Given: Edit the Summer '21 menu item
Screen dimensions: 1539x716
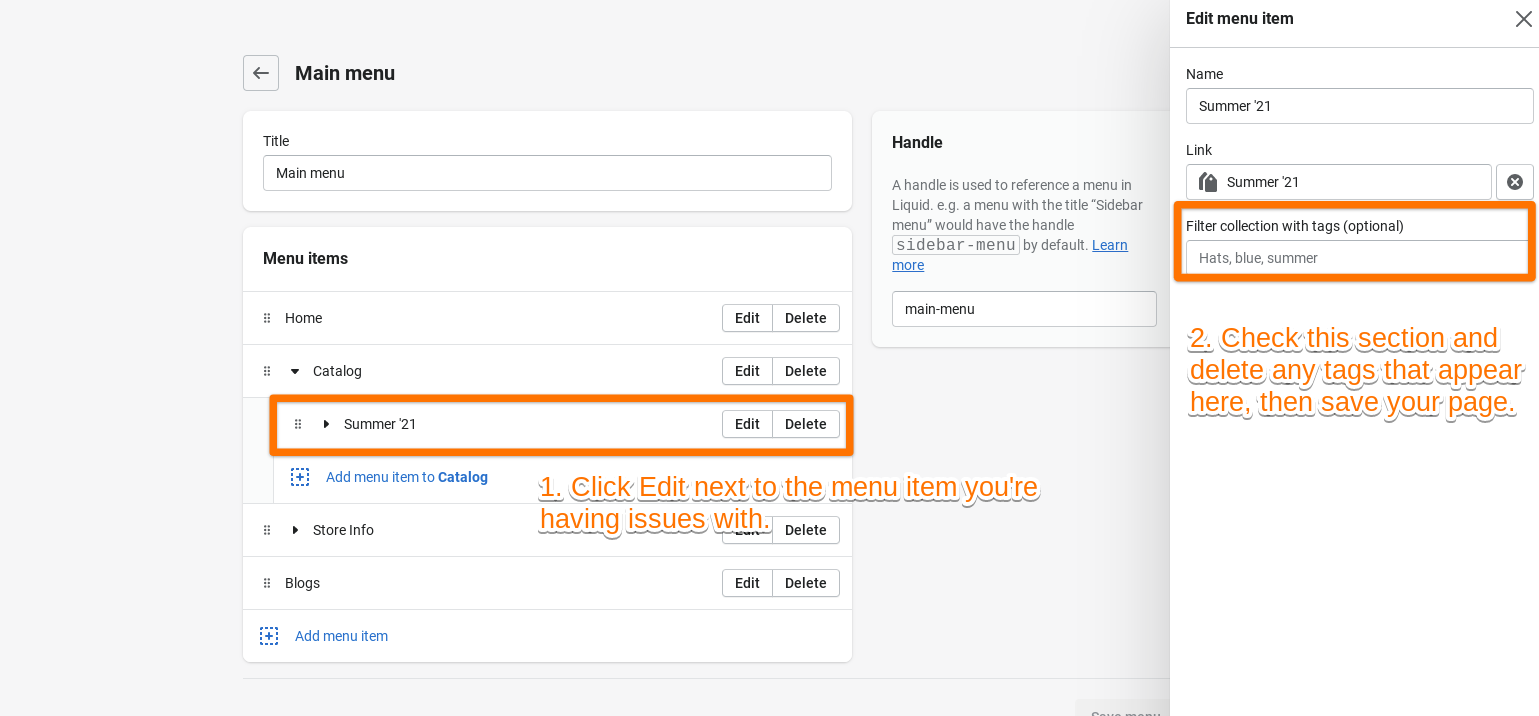Looking at the screenshot, I should click(747, 424).
